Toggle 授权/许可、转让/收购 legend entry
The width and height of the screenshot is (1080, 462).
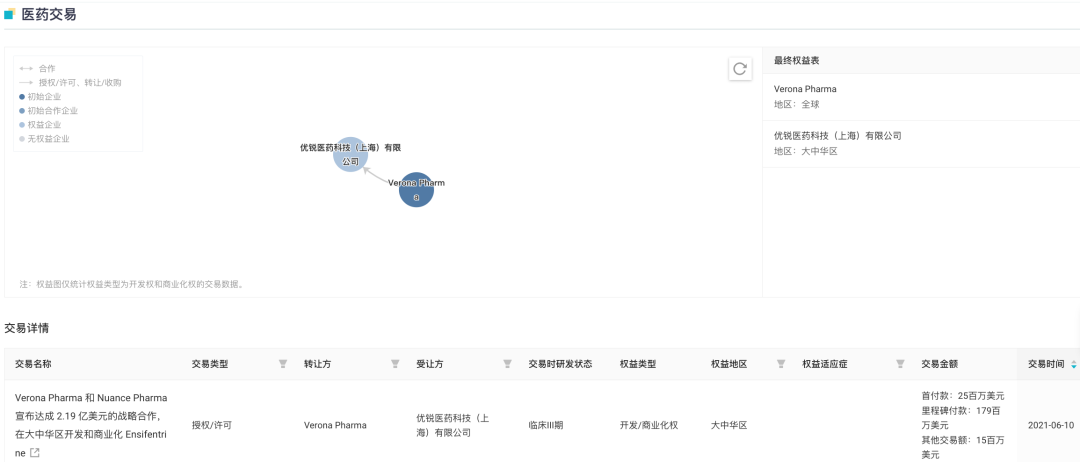point(70,83)
